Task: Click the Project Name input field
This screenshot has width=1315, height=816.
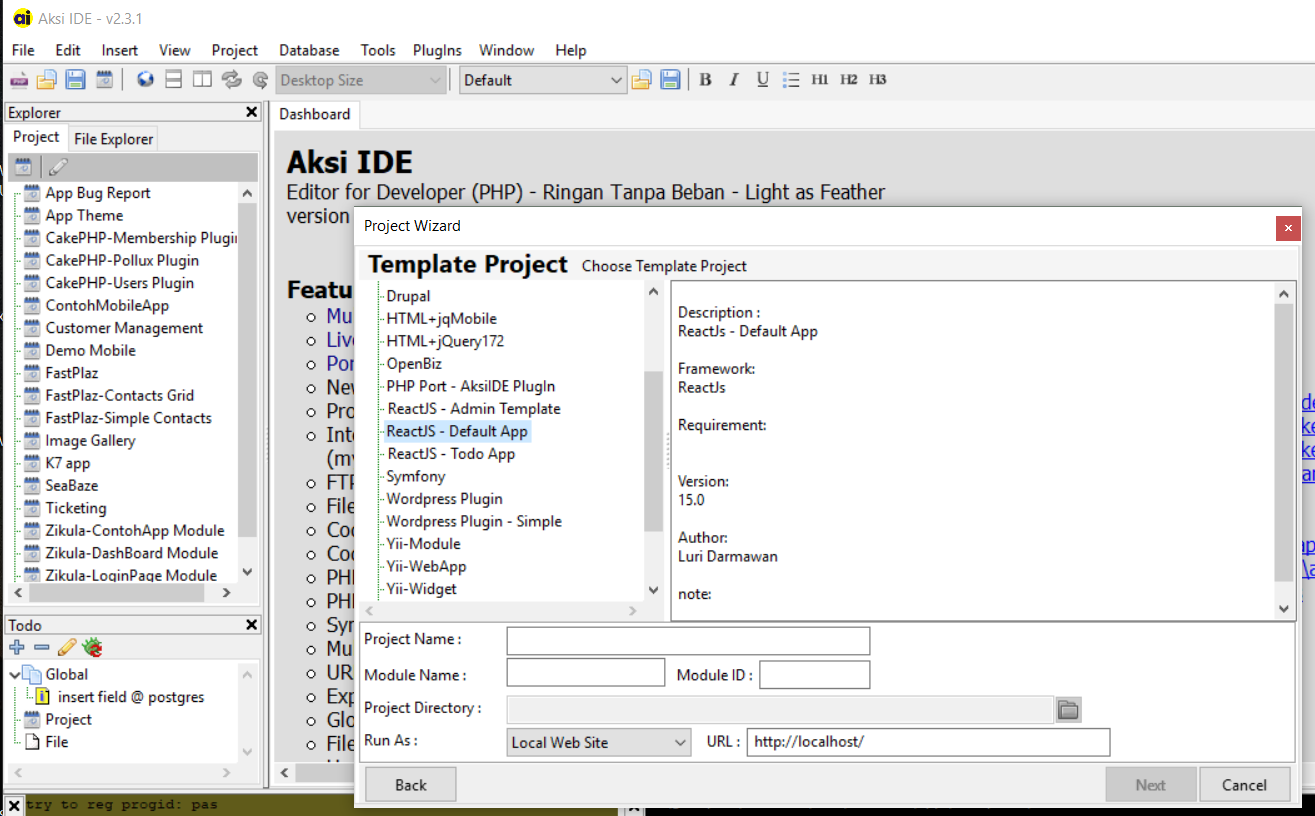Action: pos(688,640)
